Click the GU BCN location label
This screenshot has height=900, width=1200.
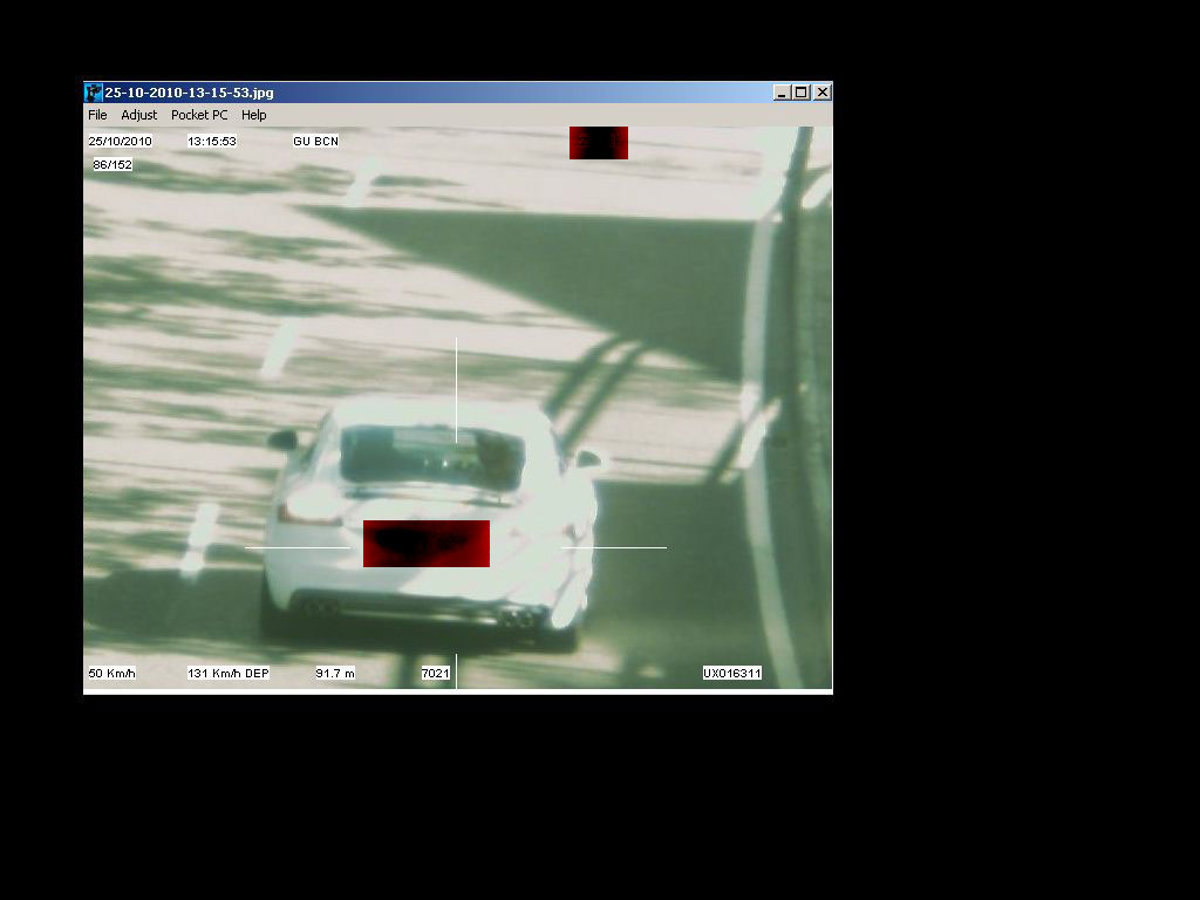(x=316, y=142)
